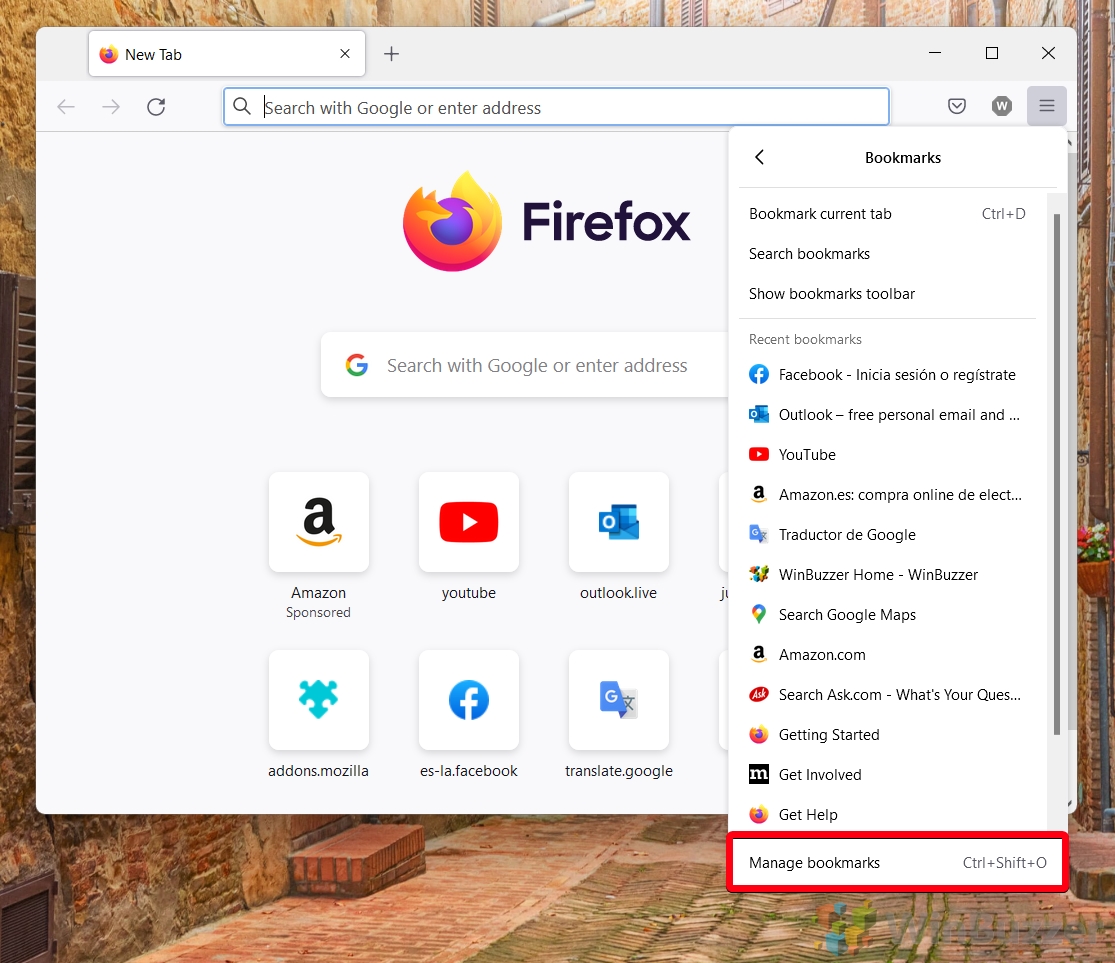Click the Save to Pocket icon
This screenshot has width=1115, height=963.
click(956, 106)
